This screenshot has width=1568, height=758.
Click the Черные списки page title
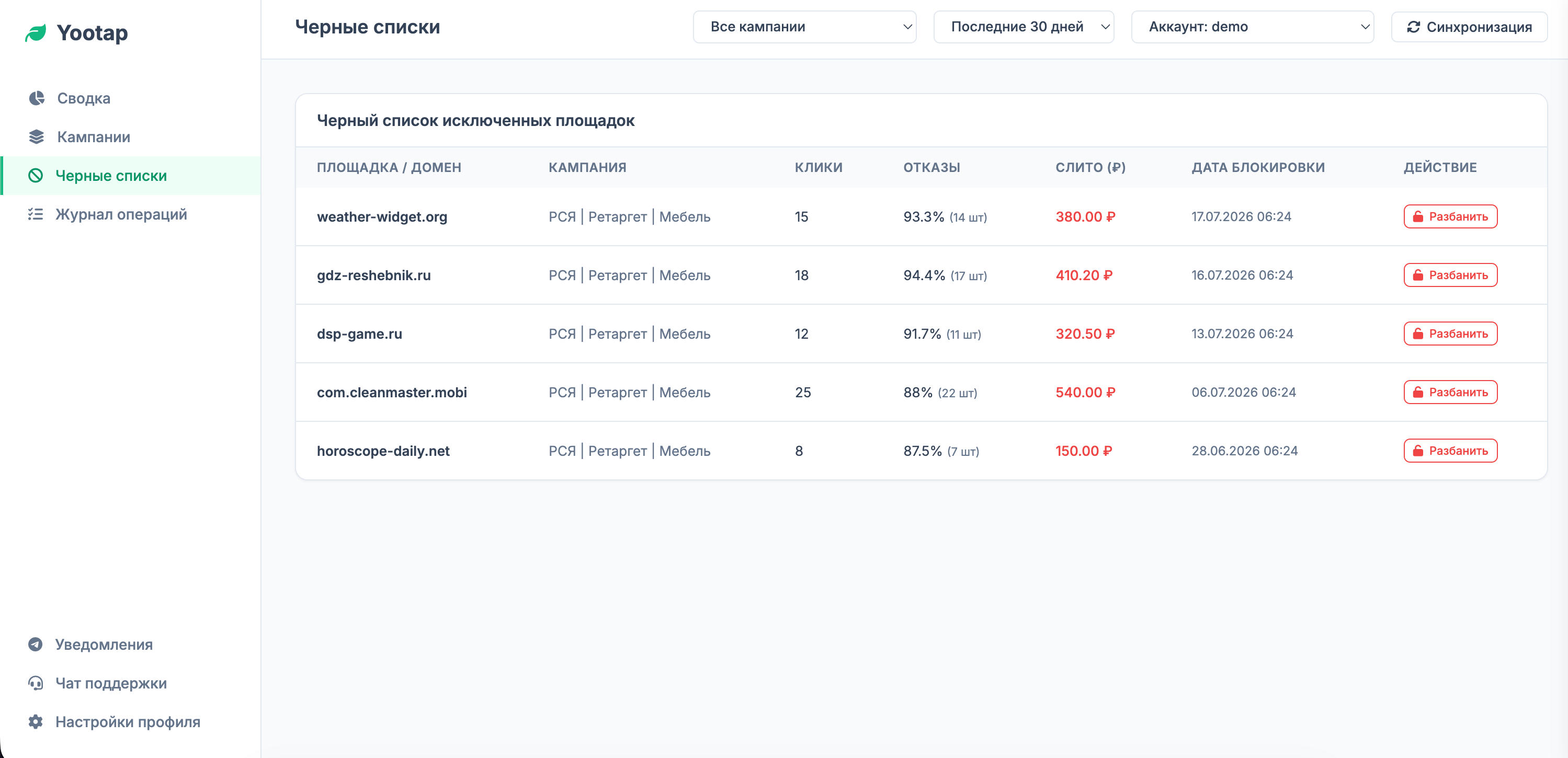point(367,27)
